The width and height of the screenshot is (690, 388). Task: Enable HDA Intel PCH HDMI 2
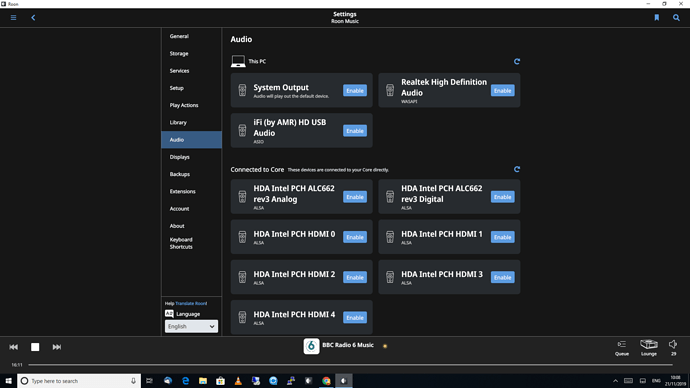click(355, 277)
